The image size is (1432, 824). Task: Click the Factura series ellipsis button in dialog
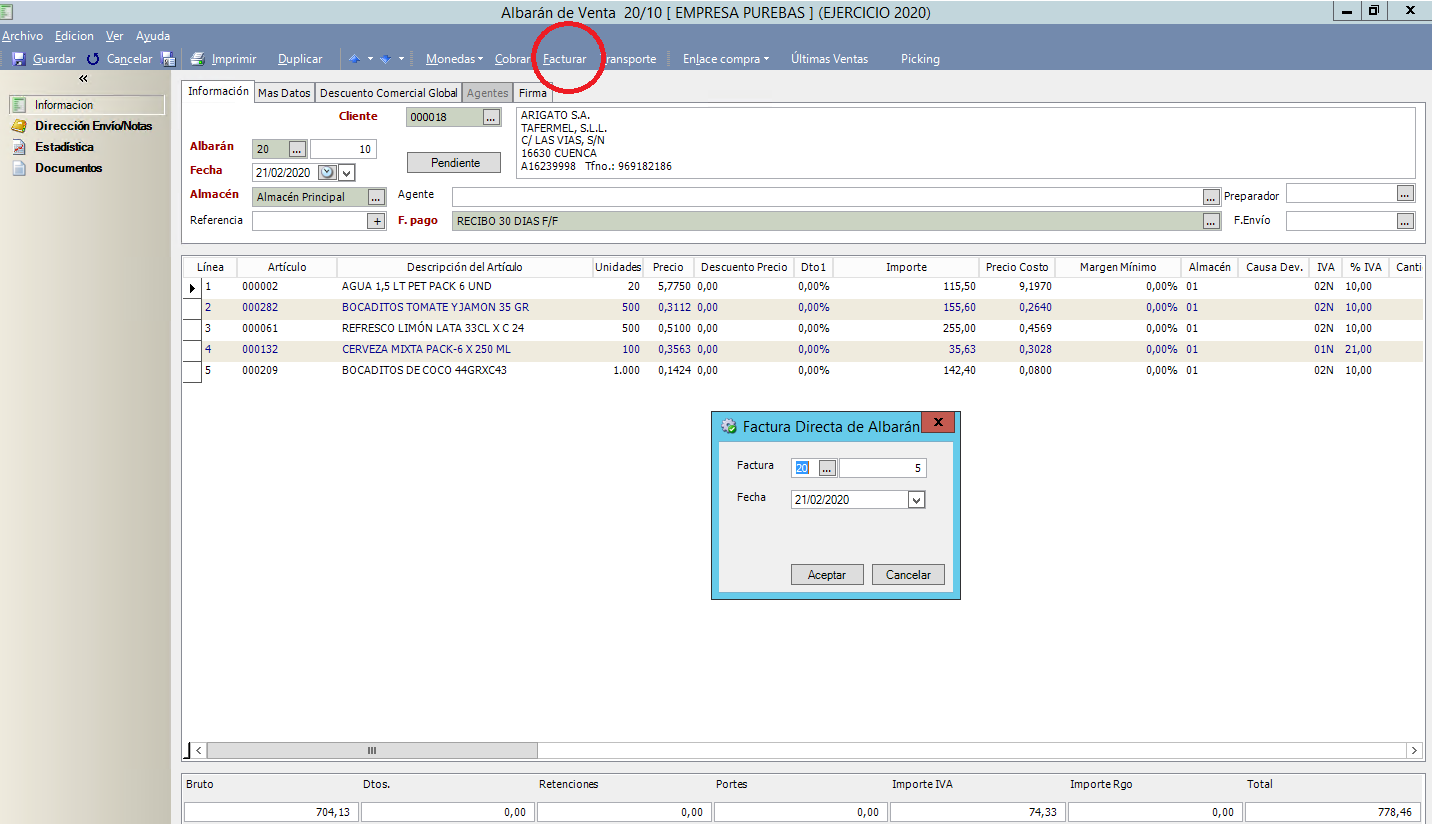coord(827,468)
